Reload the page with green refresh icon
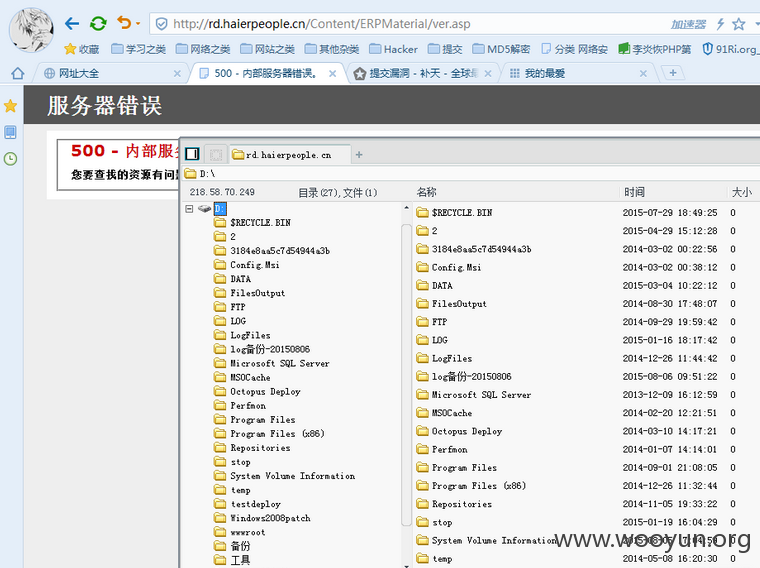The height and width of the screenshot is (568, 760). coord(98,23)
